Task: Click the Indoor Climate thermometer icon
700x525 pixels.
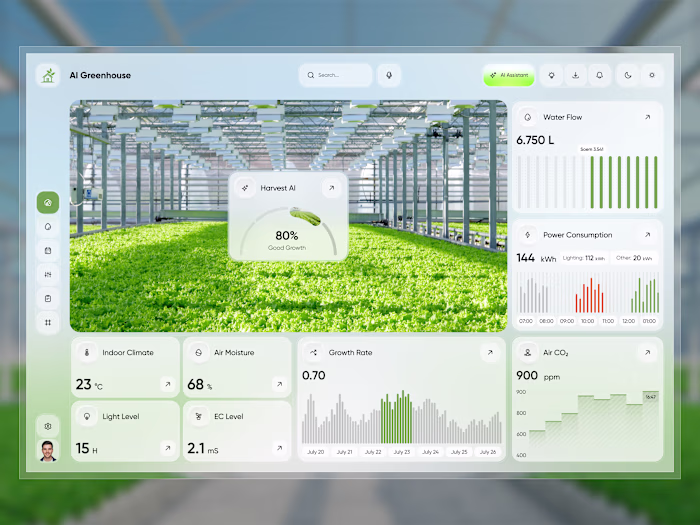Action: tap(87, 353)
